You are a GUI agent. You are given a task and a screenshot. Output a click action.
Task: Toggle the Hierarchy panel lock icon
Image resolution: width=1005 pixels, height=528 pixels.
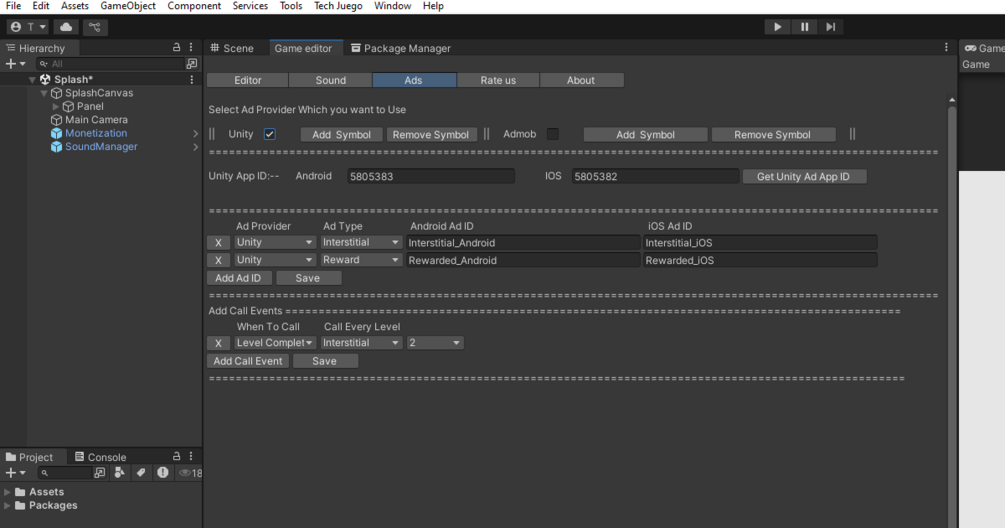176,47
